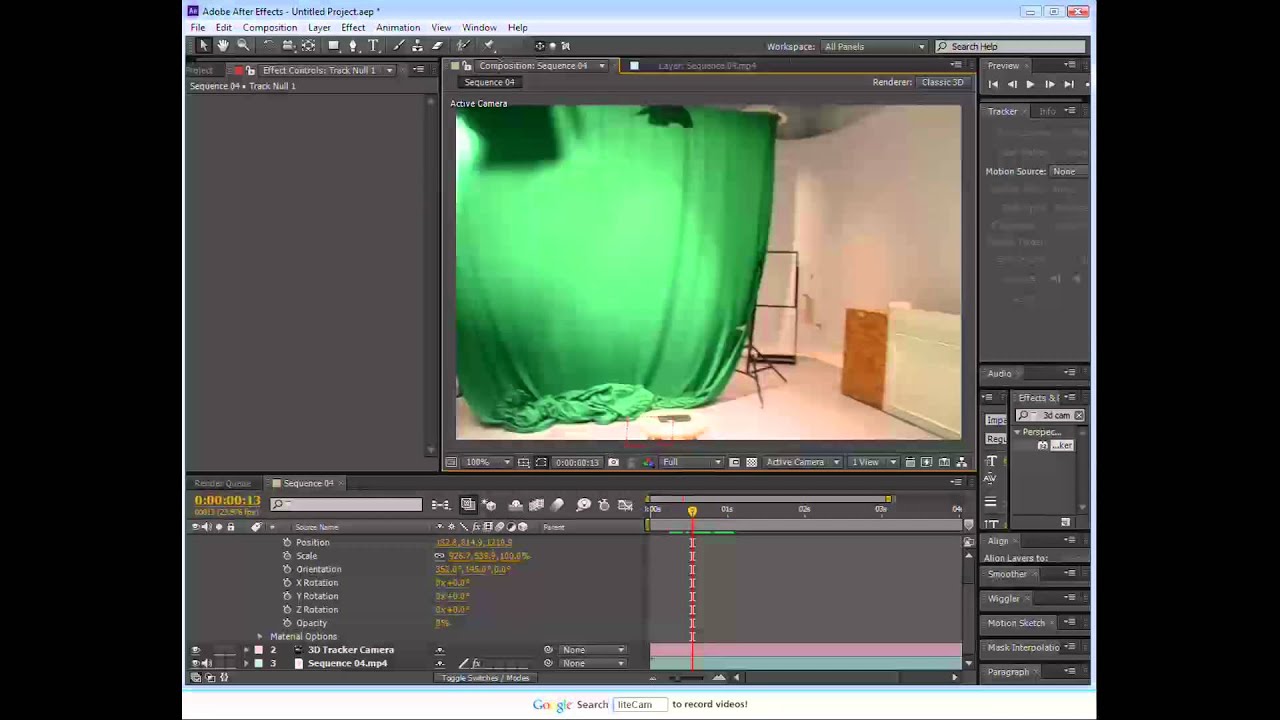Hide the 3D Tracker Camera layer
Viewport: 1280px width, 720px height.
[195, 650]
